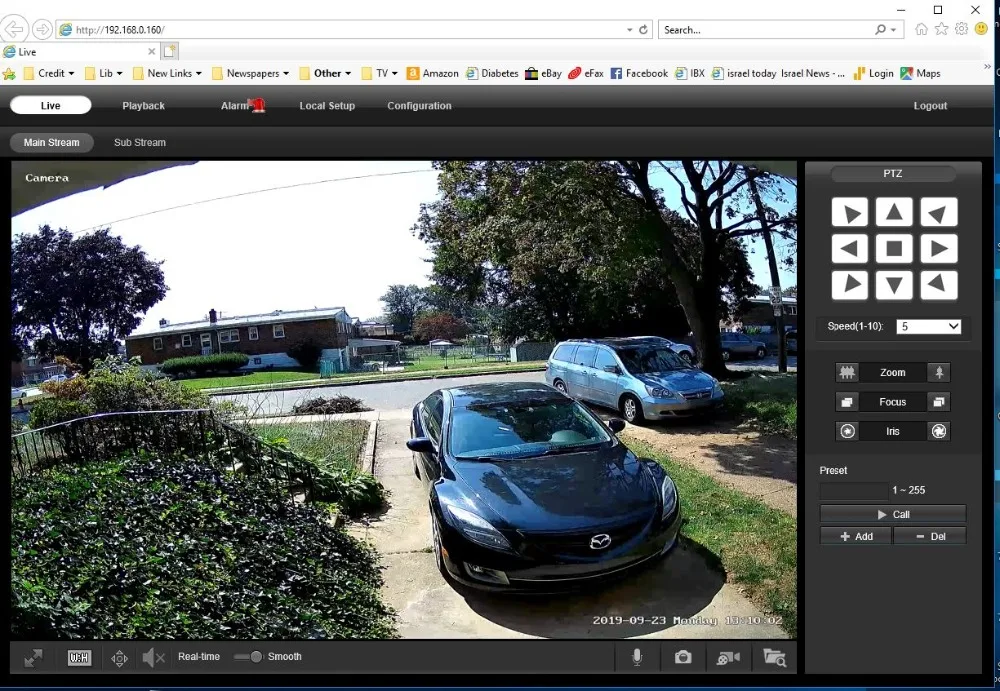Open the Maps bookmark

pos(920,73)
